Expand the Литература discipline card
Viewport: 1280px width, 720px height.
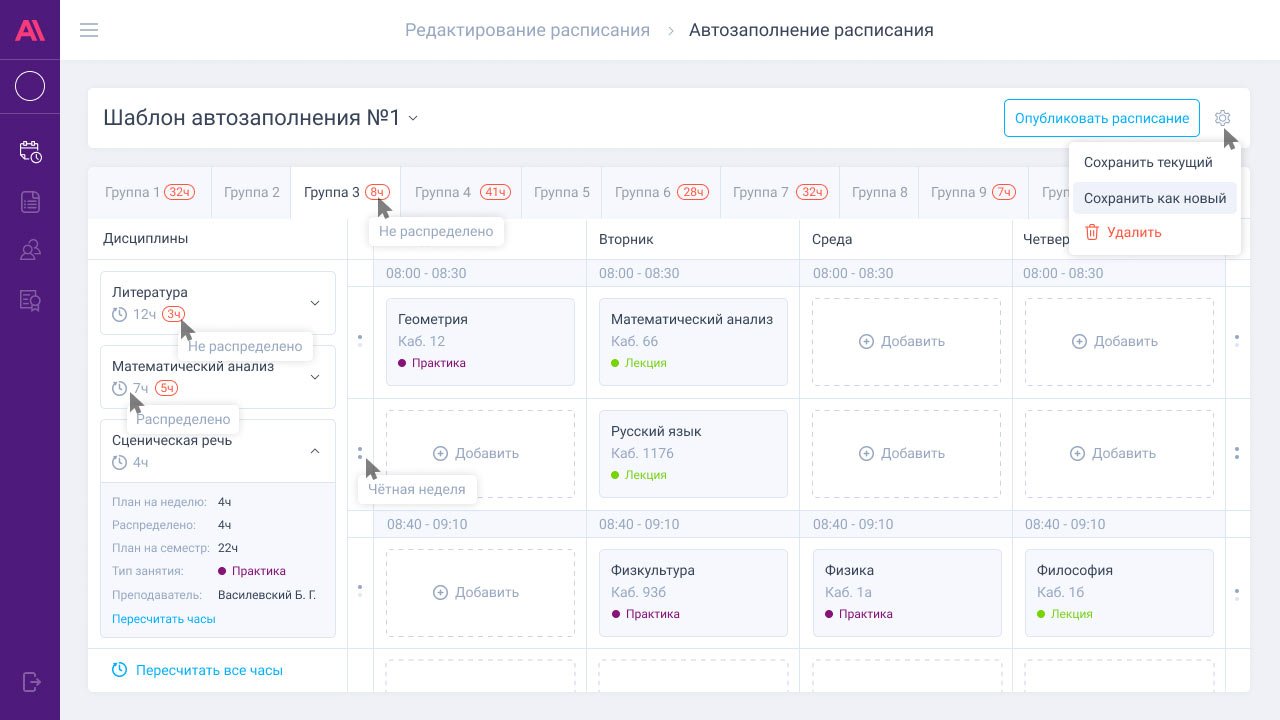315,303
